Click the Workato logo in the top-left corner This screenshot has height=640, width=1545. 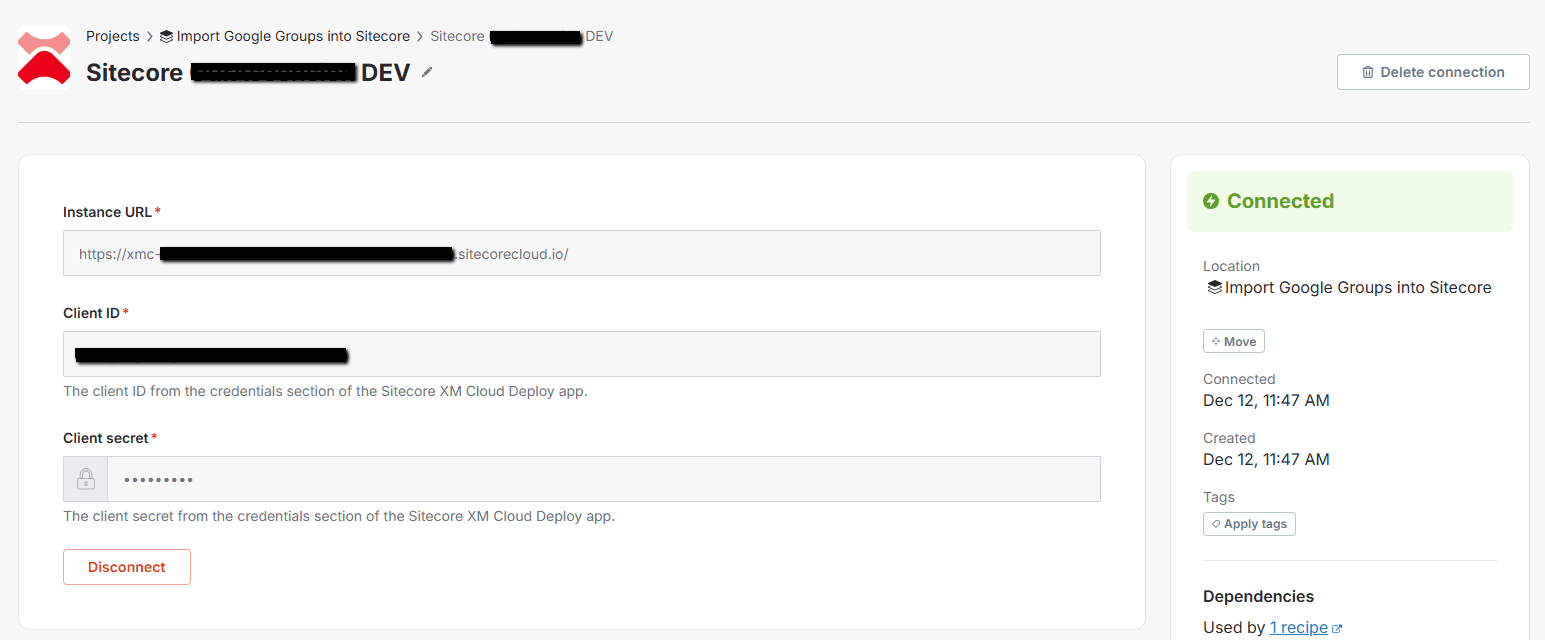pyautogui.click(x=43, y=57)
